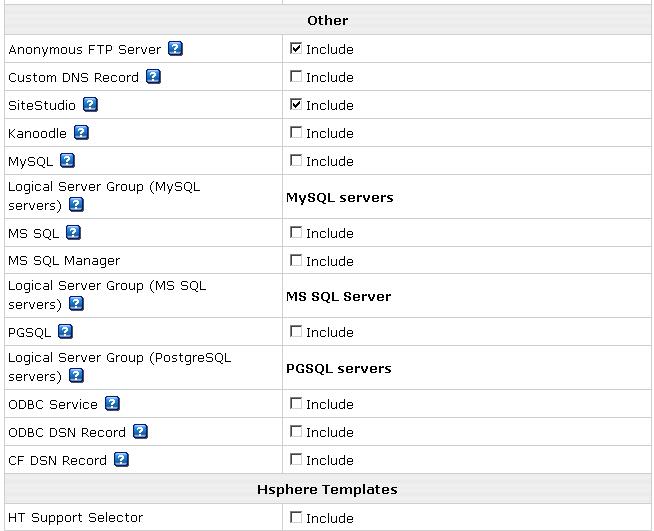Open help for PostgreSQL servers group
Image resolution: width=654 pixels, height=531 pixels.
(x=76, y=376)
